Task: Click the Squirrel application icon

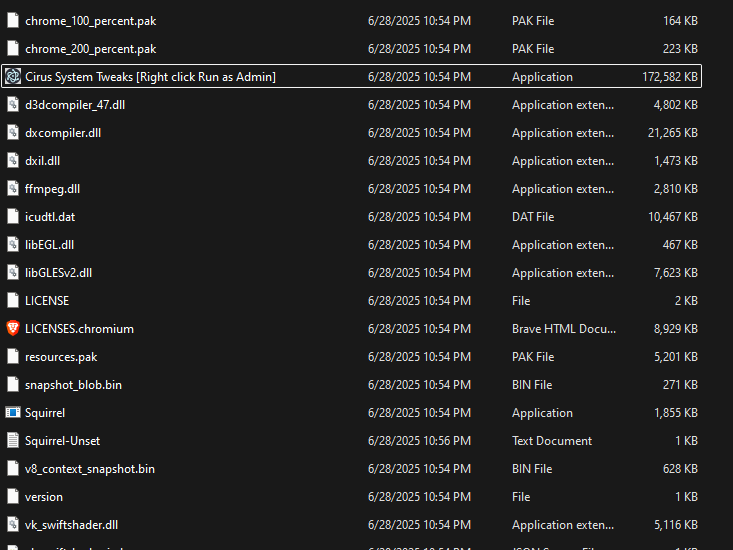Action: tap(13, 413)
